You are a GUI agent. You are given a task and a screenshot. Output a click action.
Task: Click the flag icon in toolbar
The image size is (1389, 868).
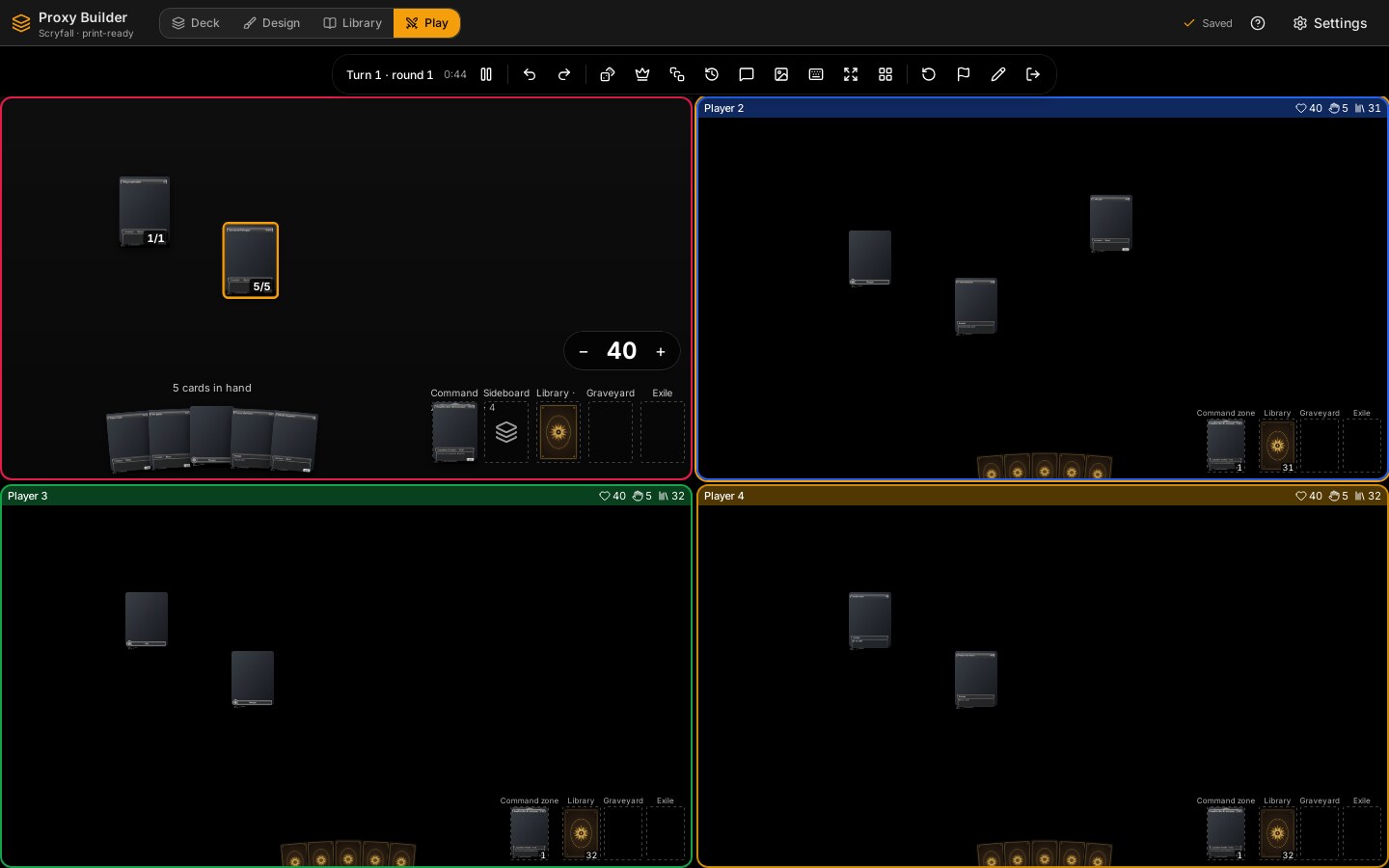(964, 74)
